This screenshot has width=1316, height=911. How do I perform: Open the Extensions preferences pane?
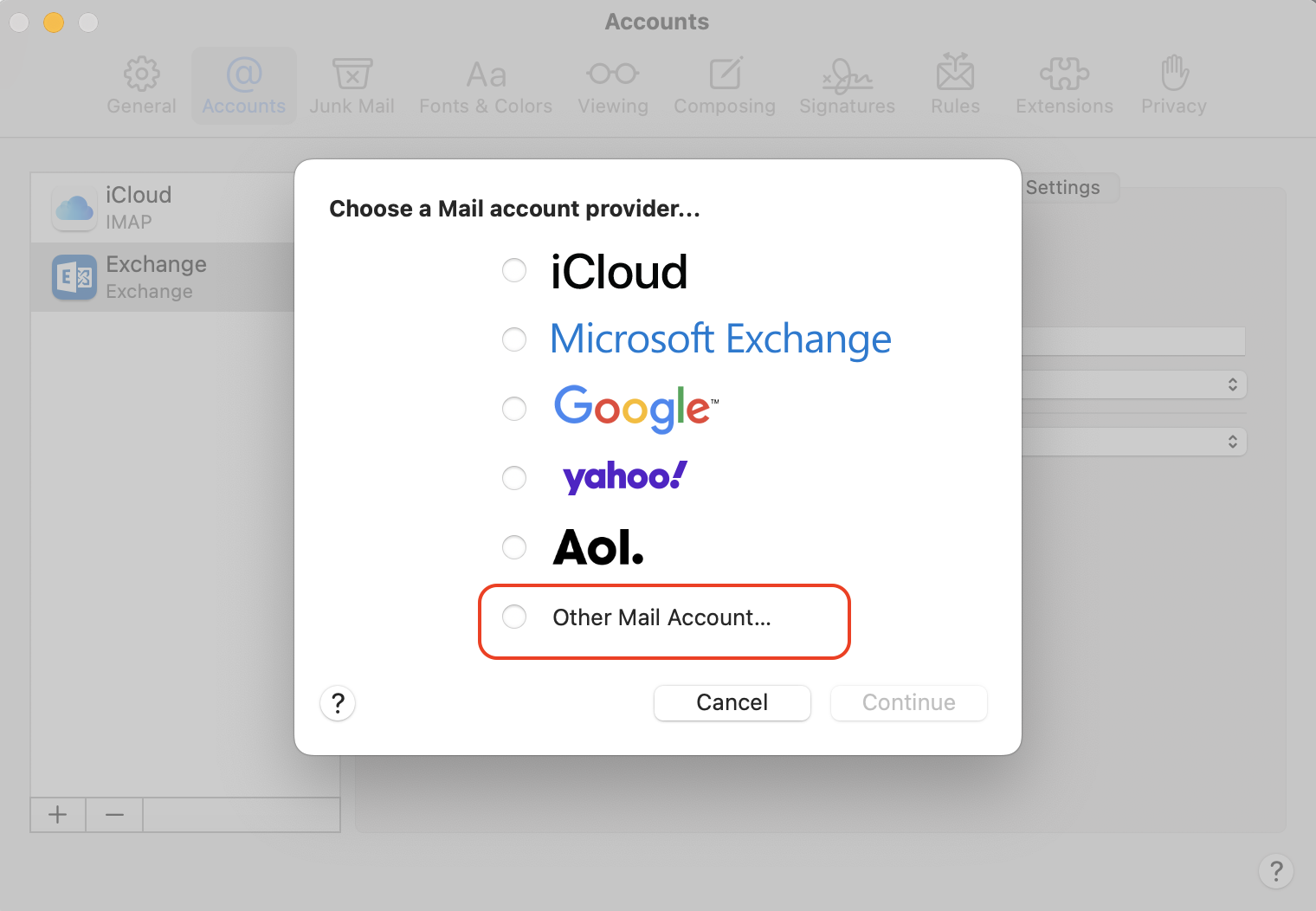coord(1064,86)
